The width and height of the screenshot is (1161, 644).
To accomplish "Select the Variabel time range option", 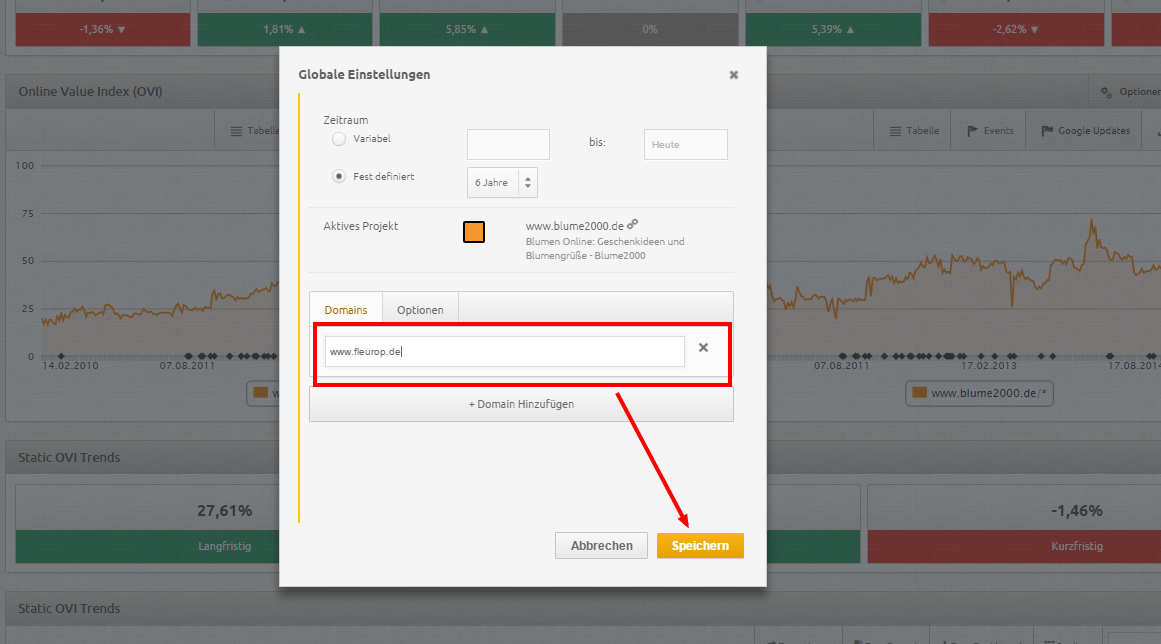I will click(339, 139).
